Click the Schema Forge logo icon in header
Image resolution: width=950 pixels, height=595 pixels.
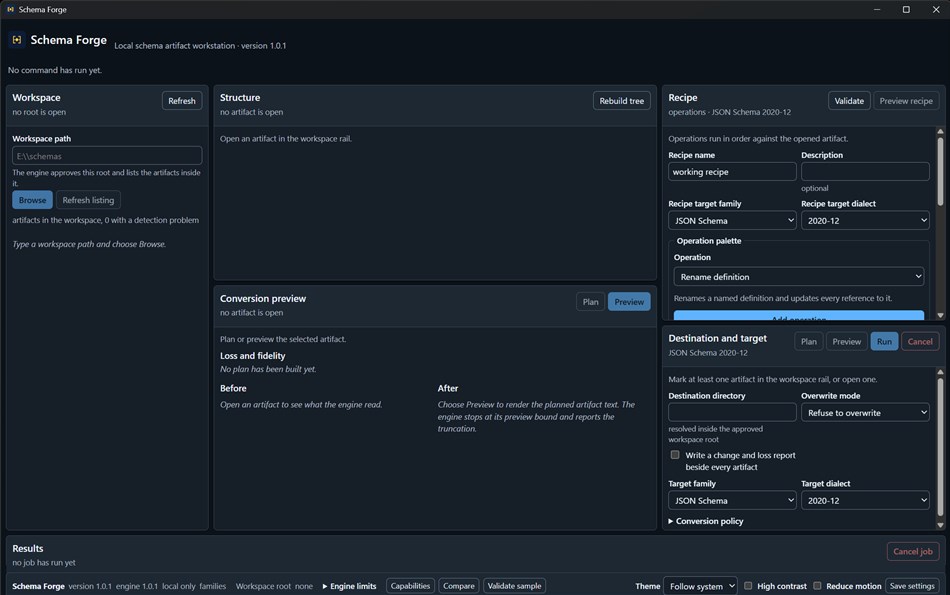point(17,40)
